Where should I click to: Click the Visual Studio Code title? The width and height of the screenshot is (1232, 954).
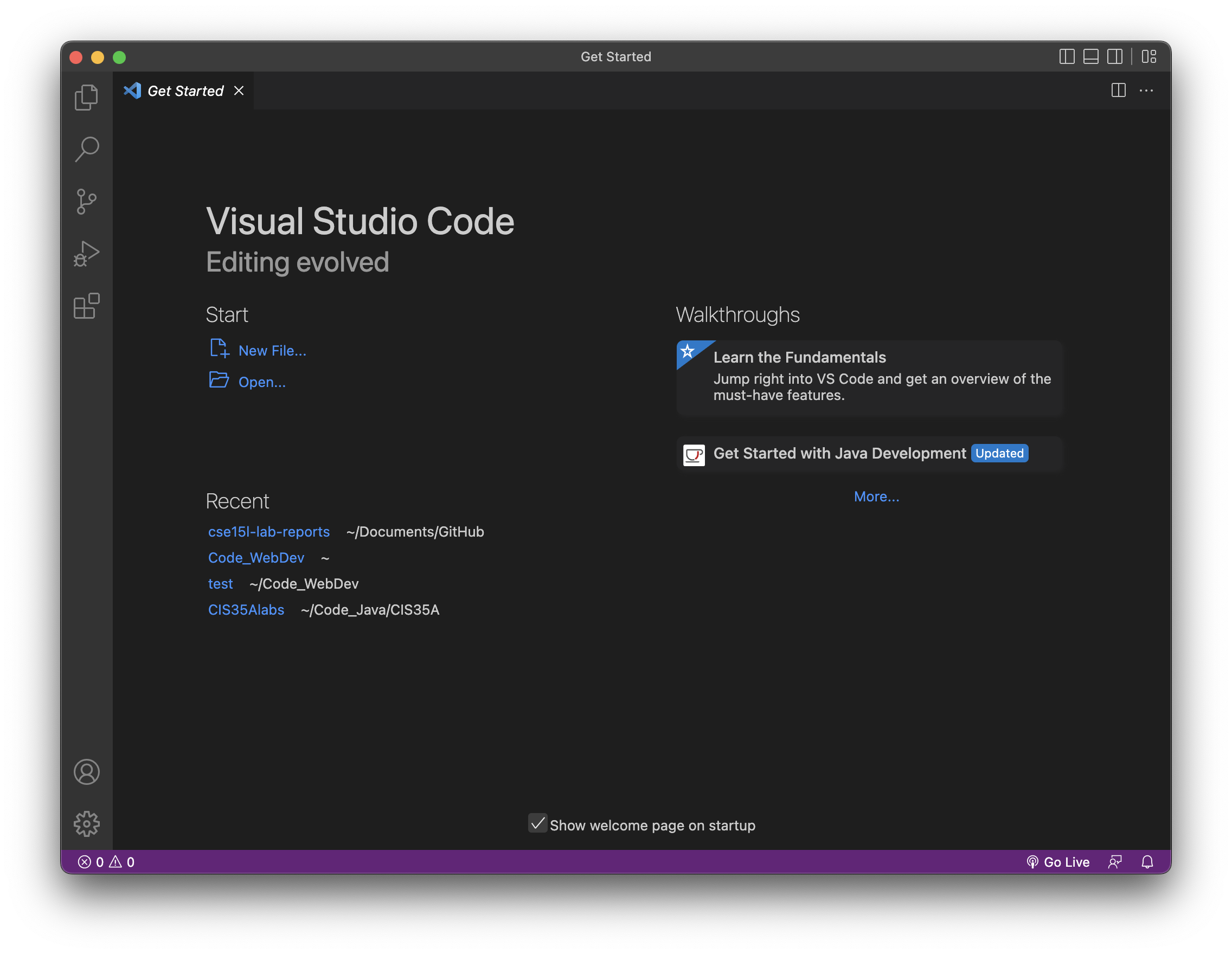point(361,221)
